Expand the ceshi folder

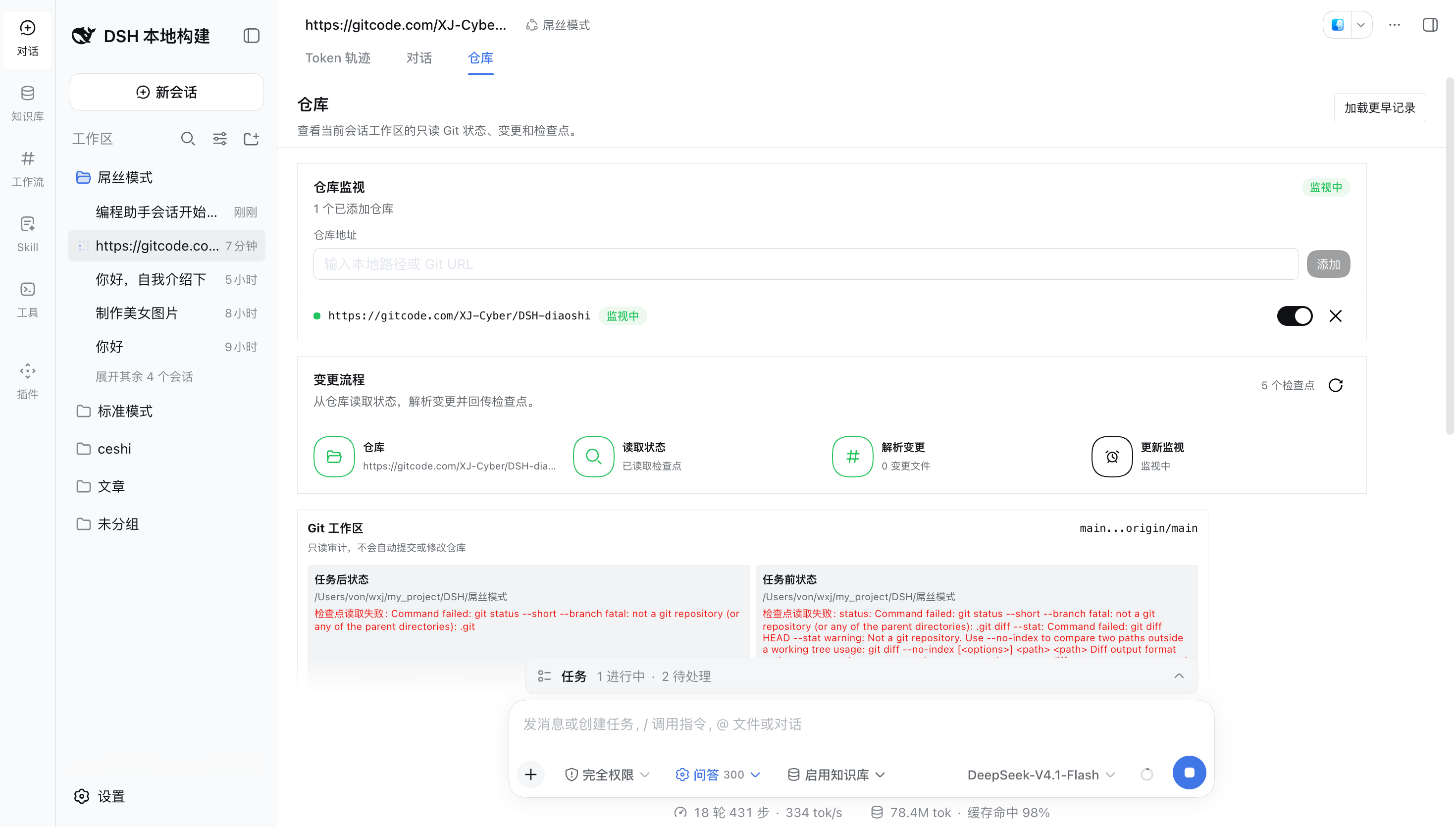(x=166, y=449)
